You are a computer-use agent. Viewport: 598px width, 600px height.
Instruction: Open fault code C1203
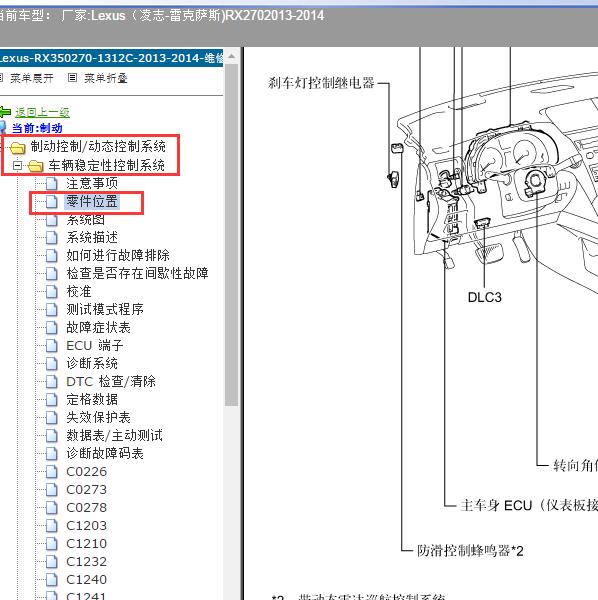[x=86, y=525]
